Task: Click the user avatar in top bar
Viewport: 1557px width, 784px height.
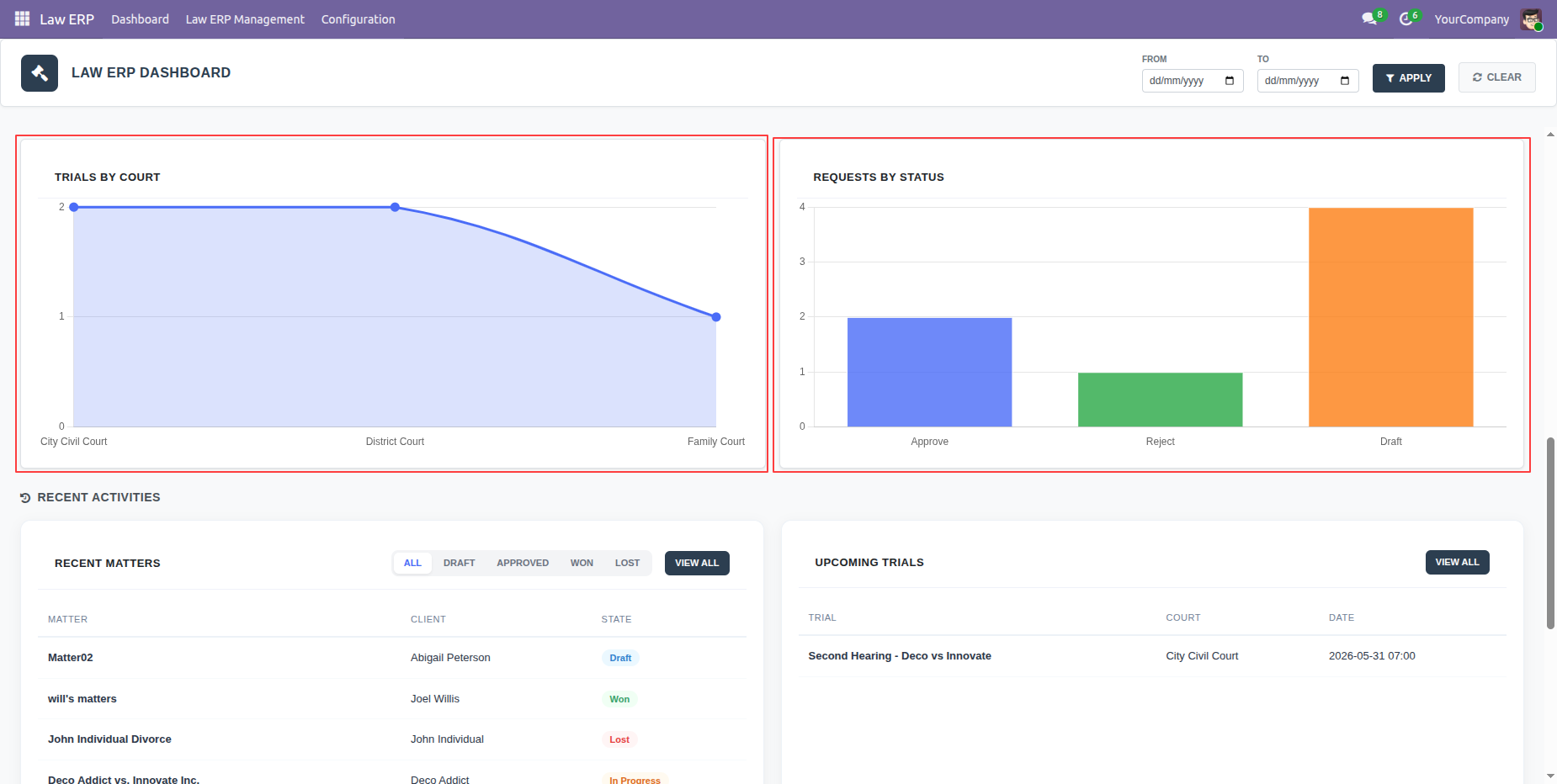Action: (1531, 19)
